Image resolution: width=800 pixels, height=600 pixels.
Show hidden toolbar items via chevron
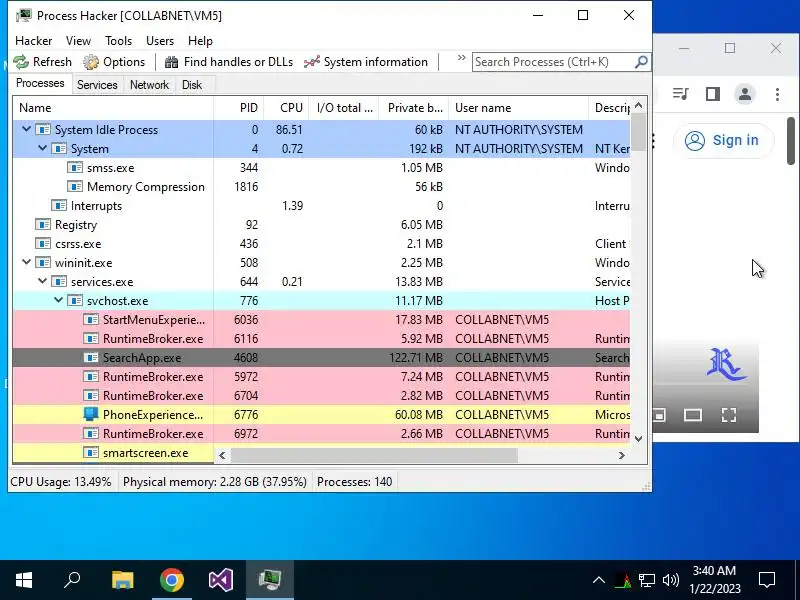pyautogui.click(x=461, y=58)
